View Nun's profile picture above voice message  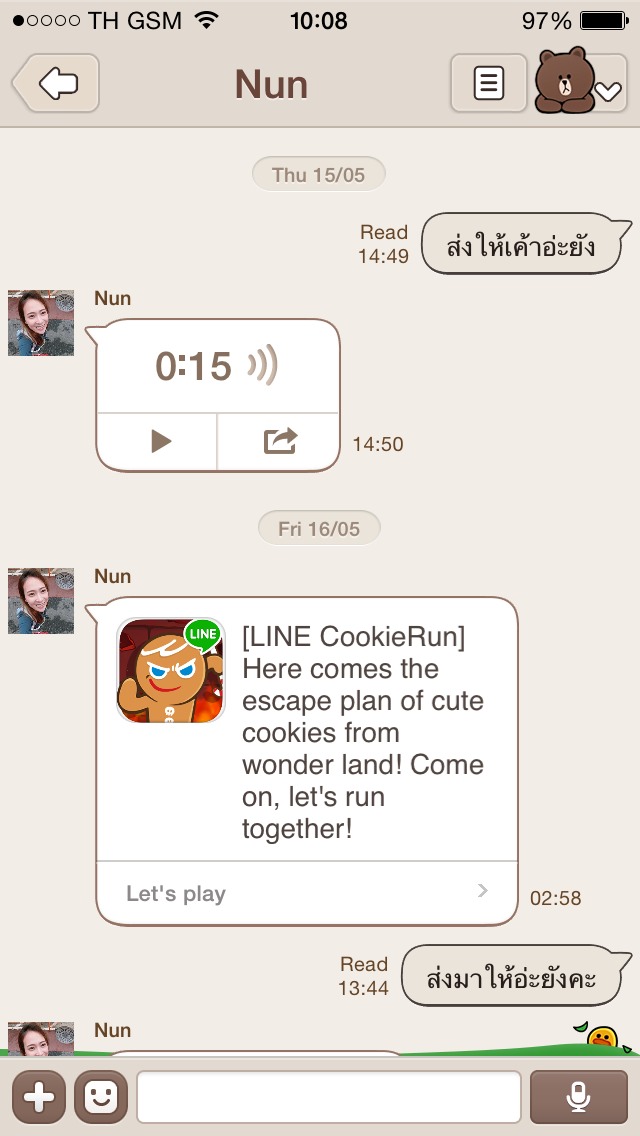(x=41, y=322)
